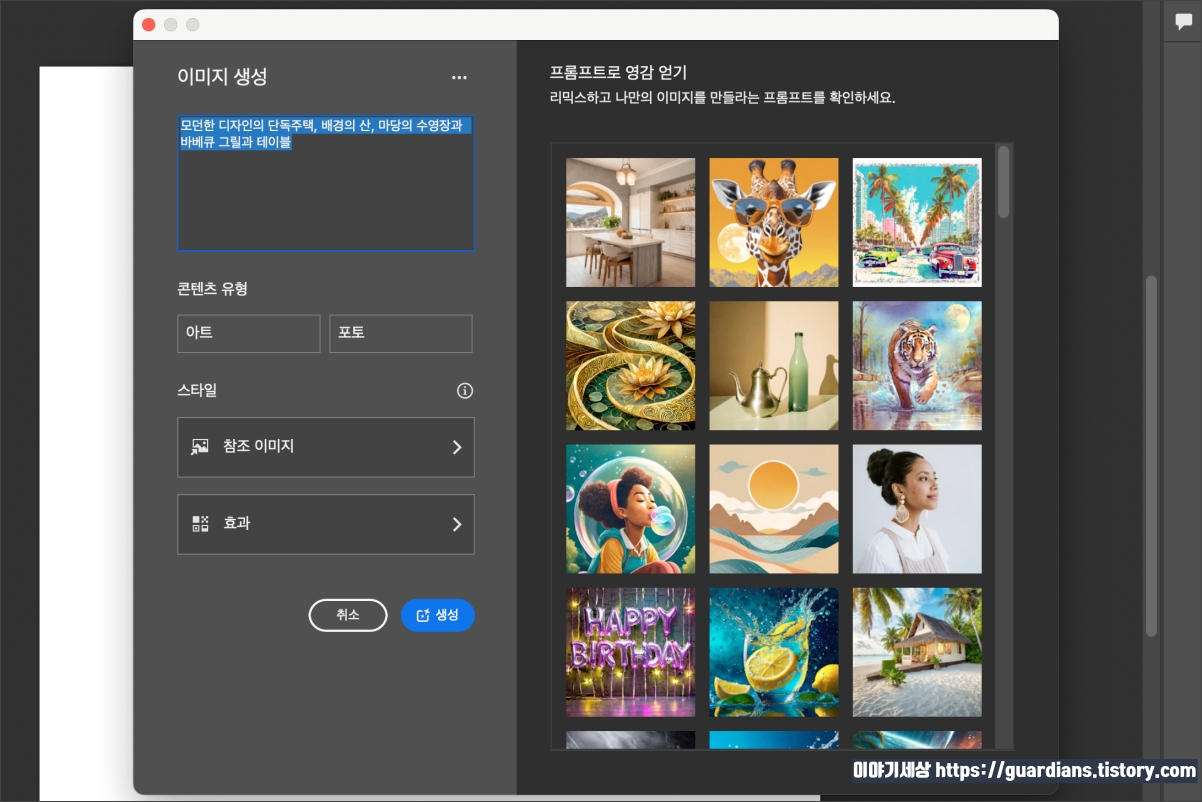1202x802 pixels.
Task: Select the palm trees and vintage cars thumbnail
Action: (x=917, y=222)
